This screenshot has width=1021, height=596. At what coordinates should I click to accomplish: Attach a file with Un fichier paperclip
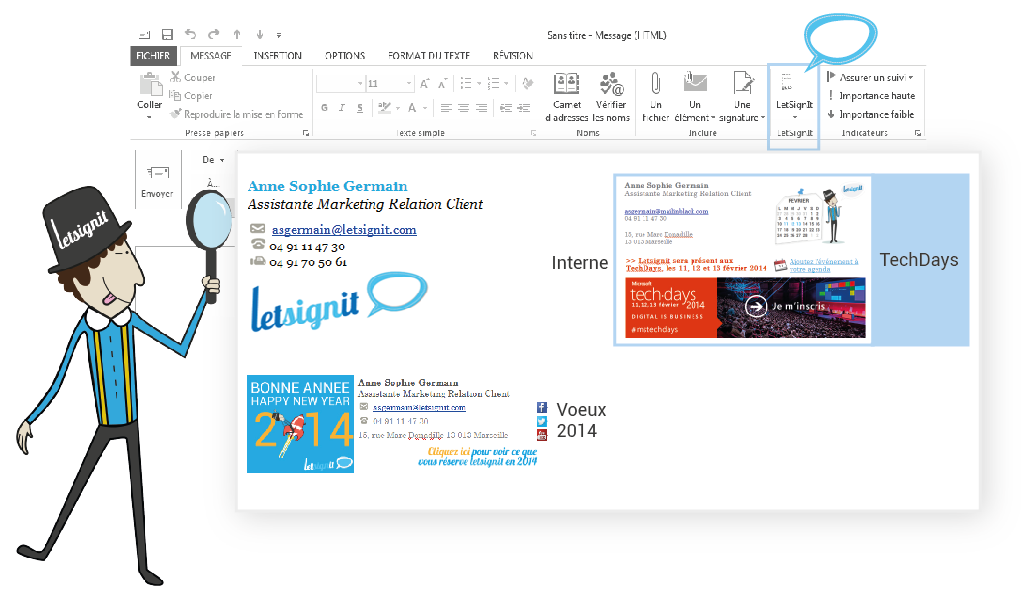[656, 96]
